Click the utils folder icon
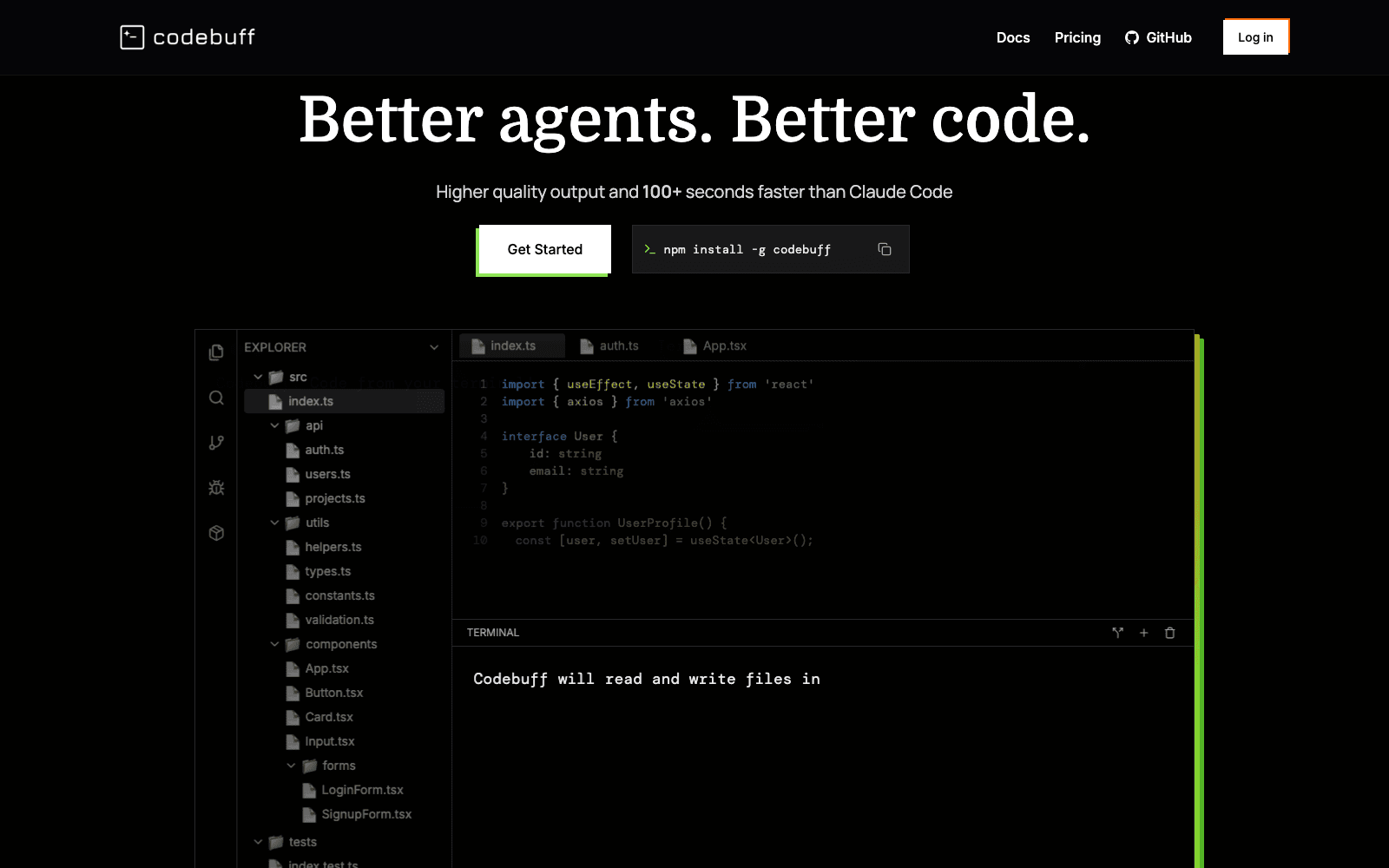Screen dimensions: 1389x868 [x=293, y=523]
